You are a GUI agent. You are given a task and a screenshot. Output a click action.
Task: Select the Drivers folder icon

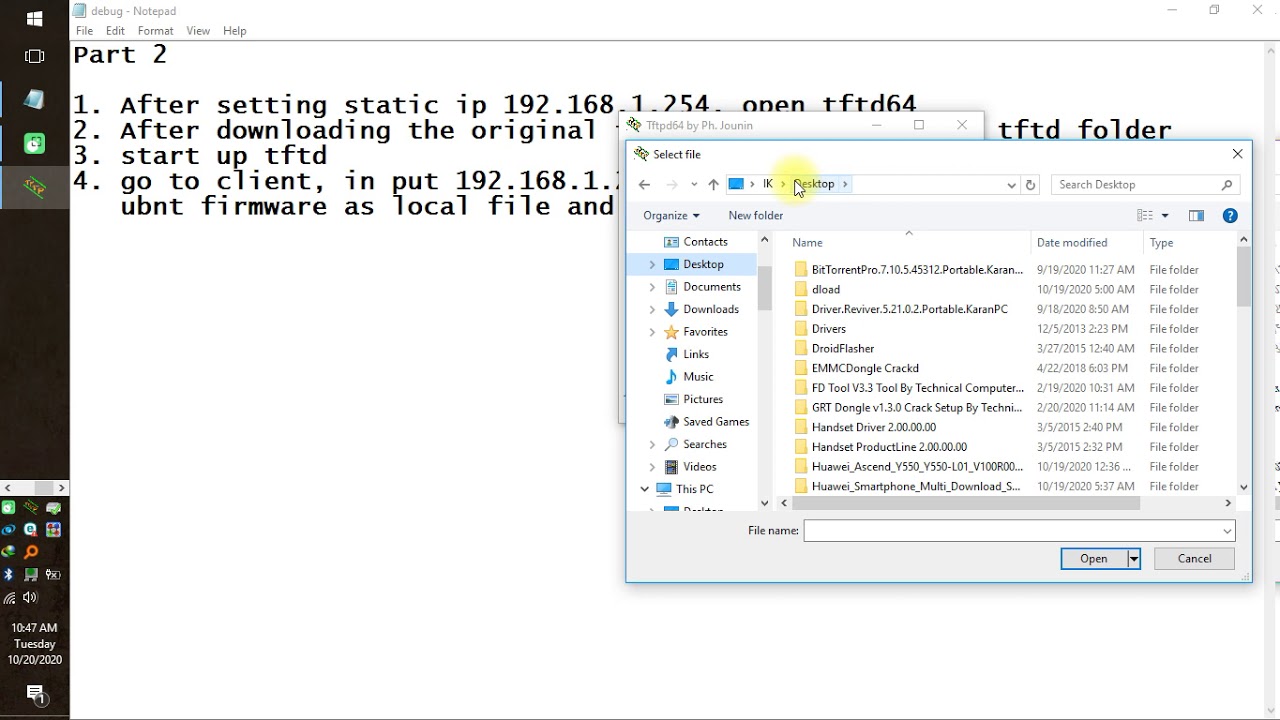pyautogui.click(x=801, y=328)
